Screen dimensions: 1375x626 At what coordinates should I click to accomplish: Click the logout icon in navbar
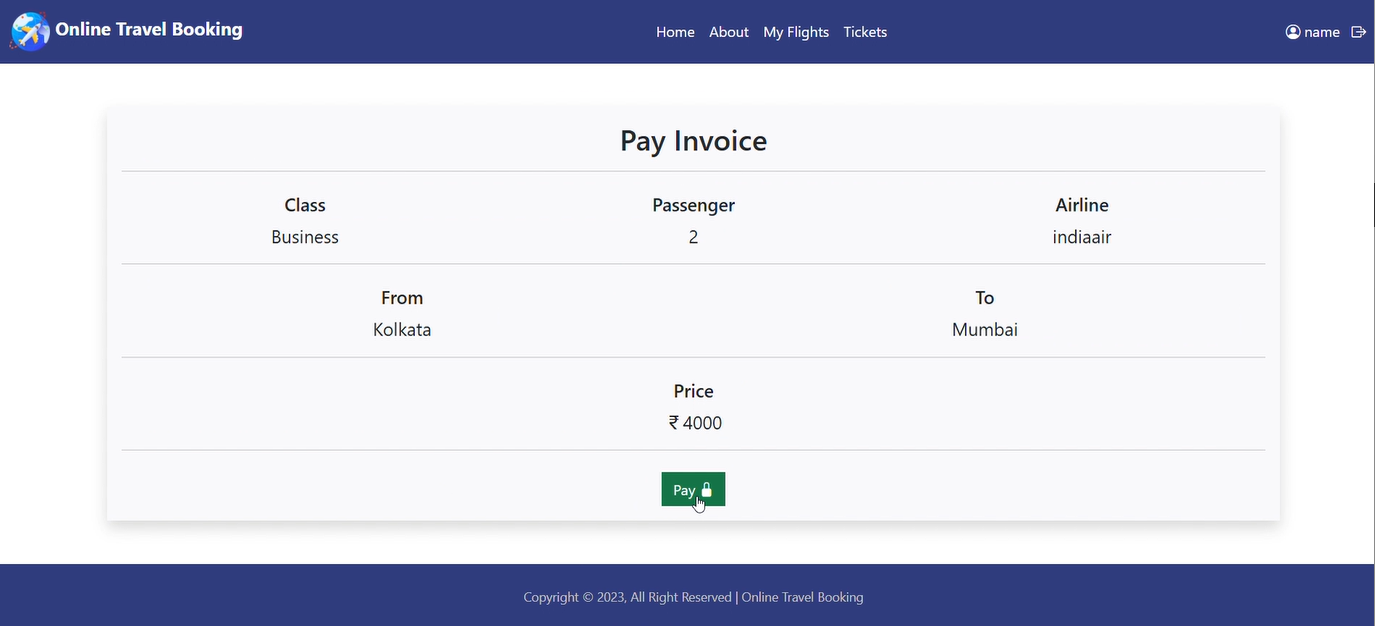1358,32
